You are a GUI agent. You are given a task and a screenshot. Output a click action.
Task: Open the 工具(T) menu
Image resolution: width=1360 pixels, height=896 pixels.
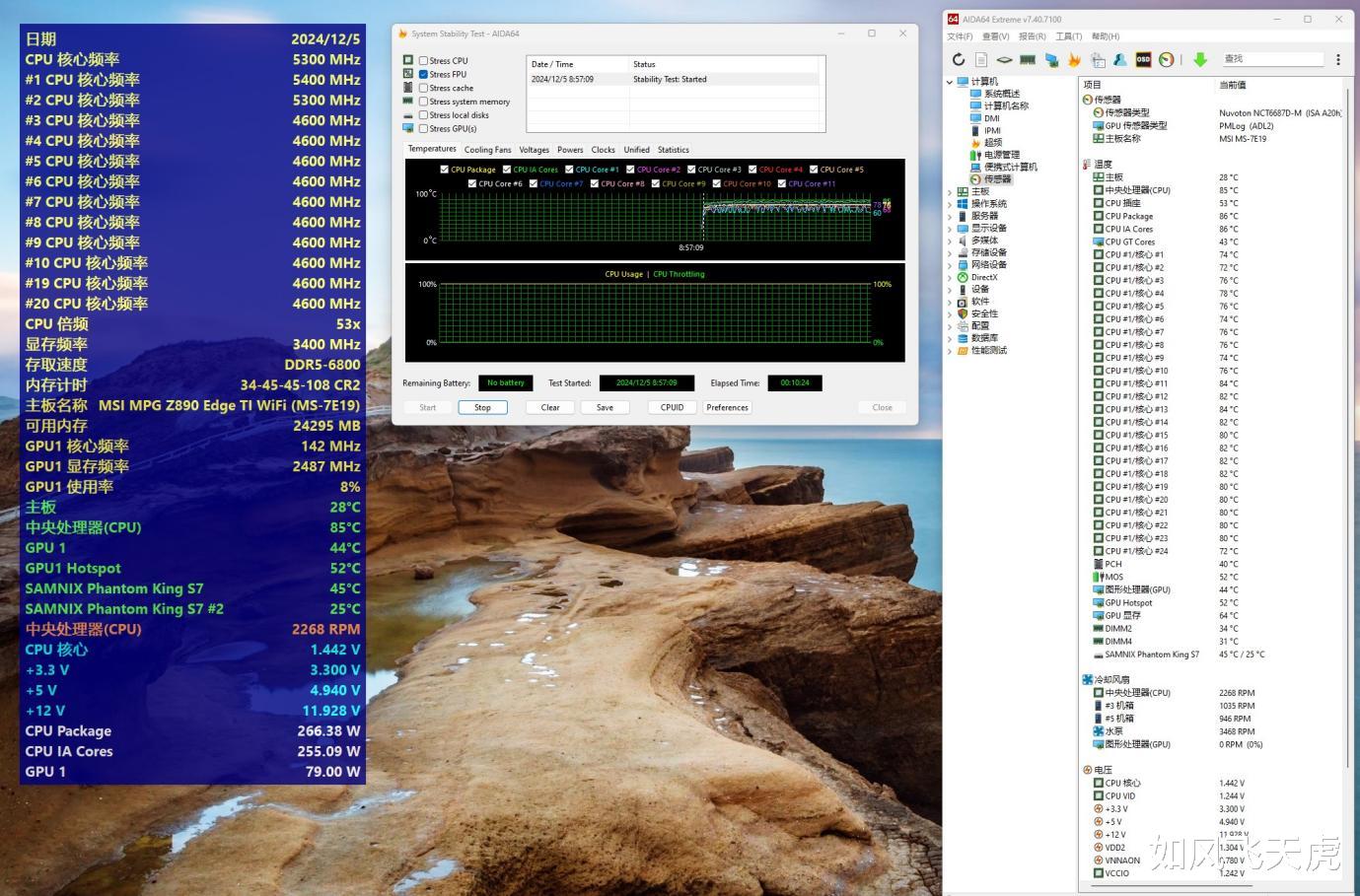click(x=1068, y=36)
